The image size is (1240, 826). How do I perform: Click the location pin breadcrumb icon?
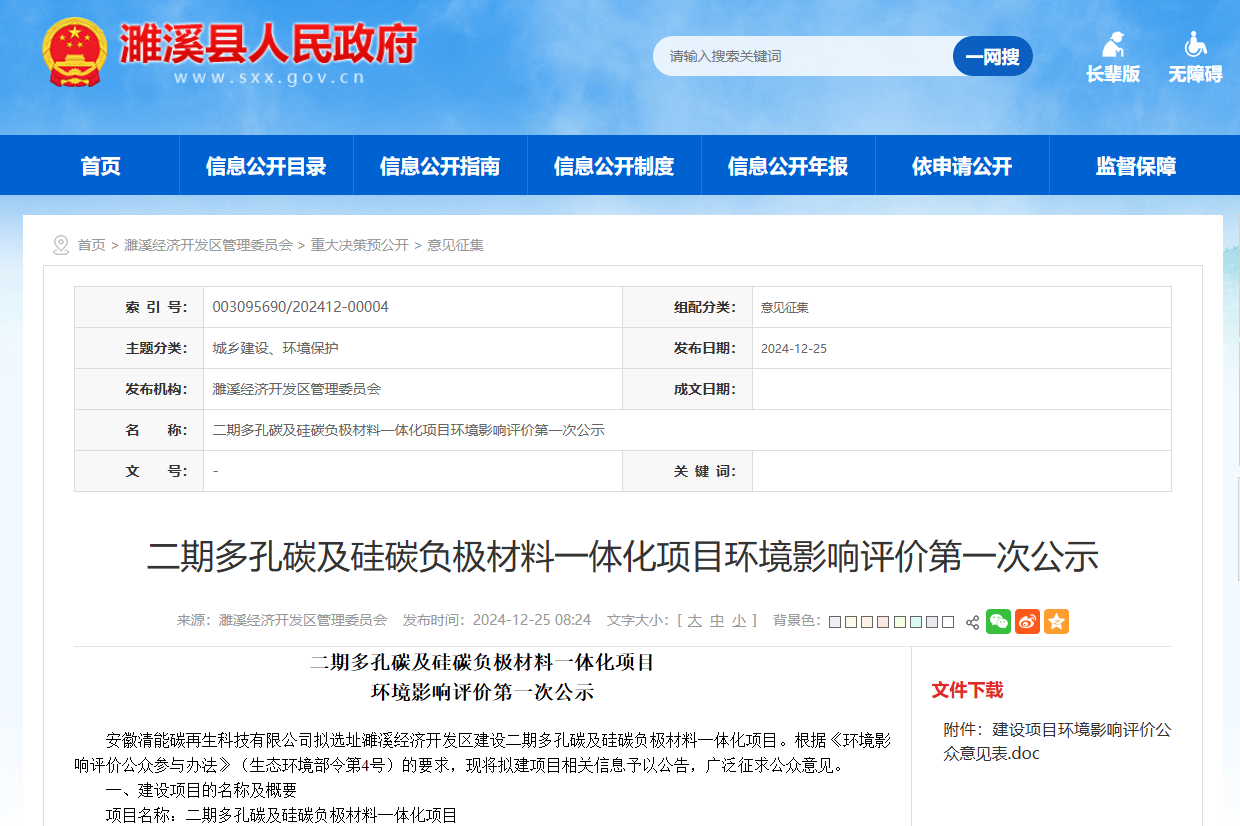click(61, 245)
